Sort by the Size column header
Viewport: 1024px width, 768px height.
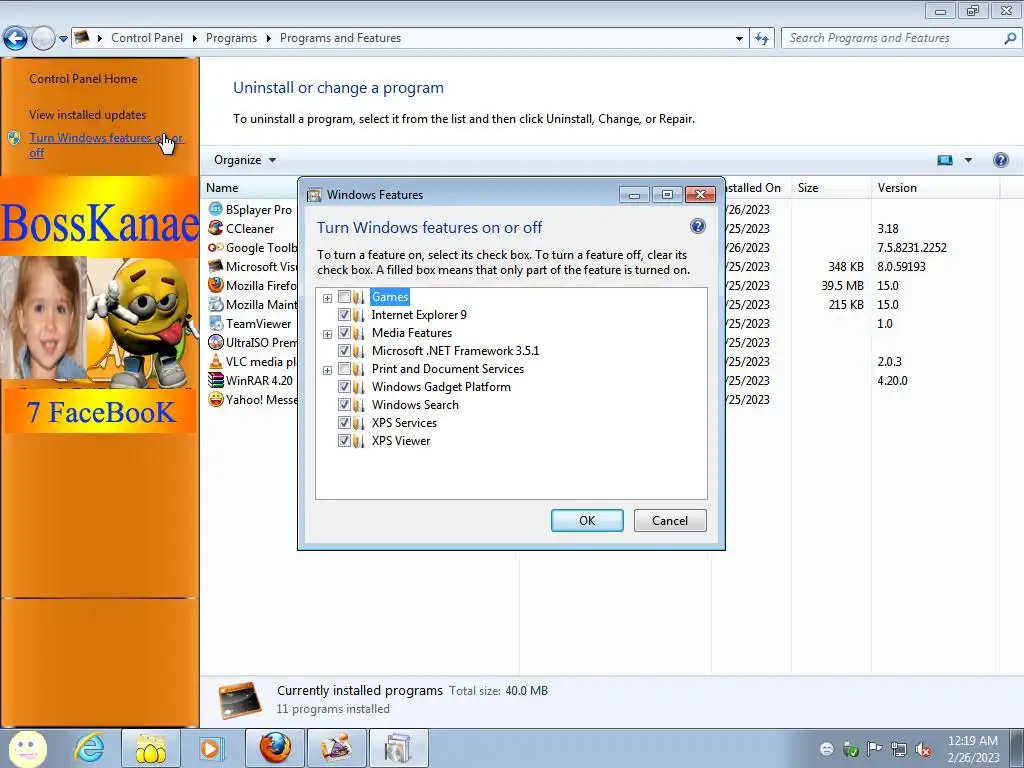tap(831, 187)
